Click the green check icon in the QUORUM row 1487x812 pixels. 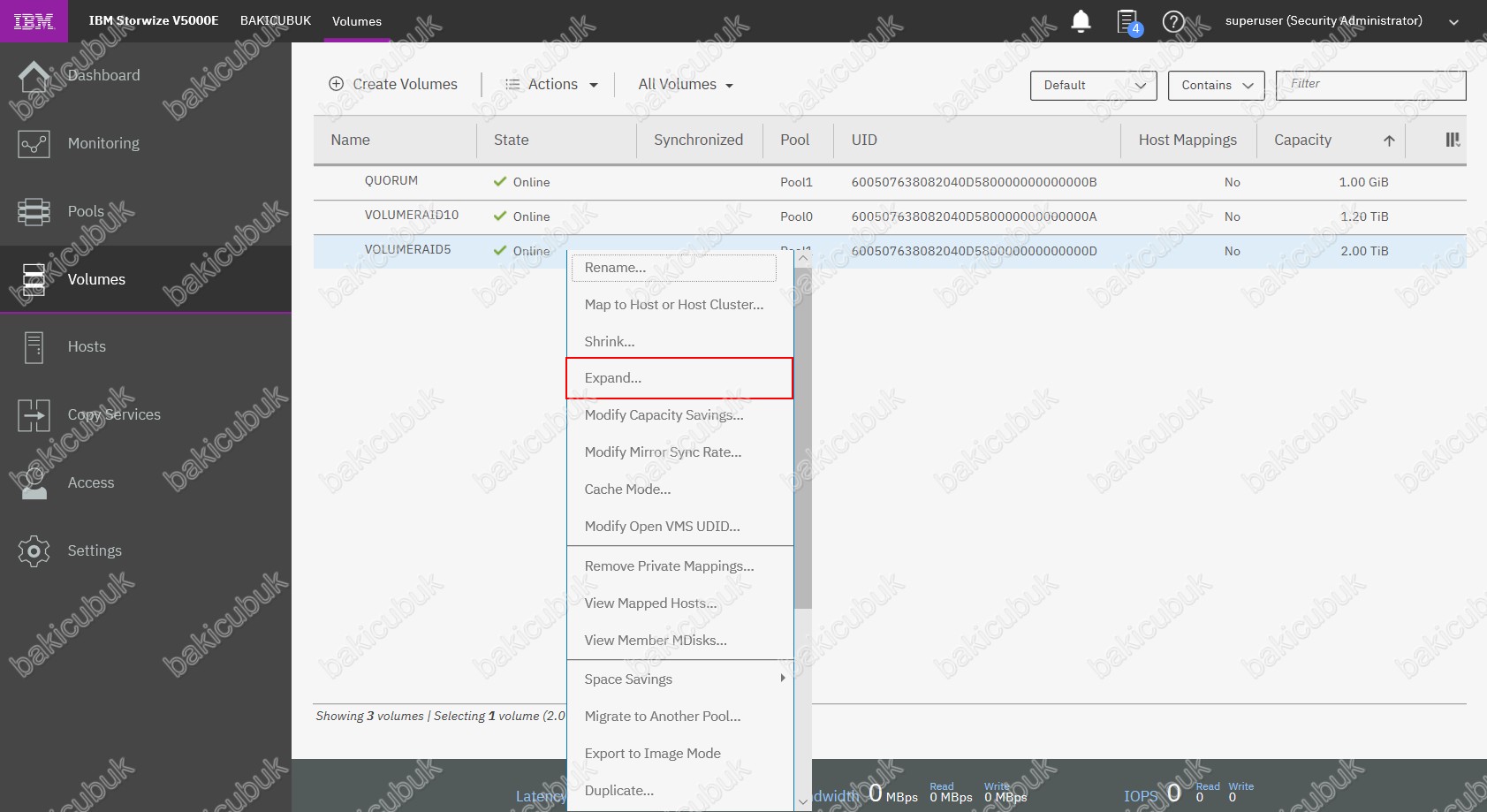pos(500,181)
